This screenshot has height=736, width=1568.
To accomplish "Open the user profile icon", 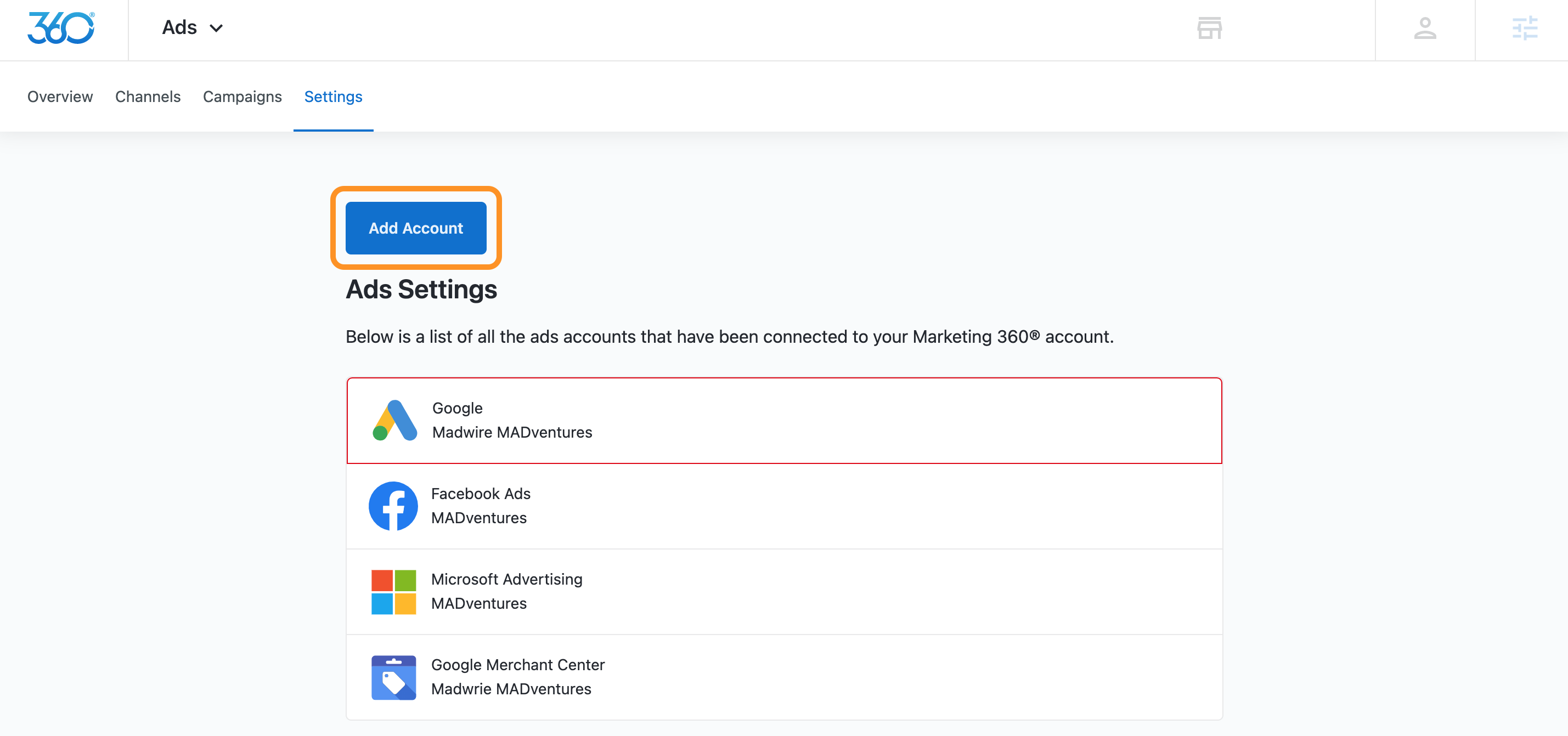I will point(1424,28).
